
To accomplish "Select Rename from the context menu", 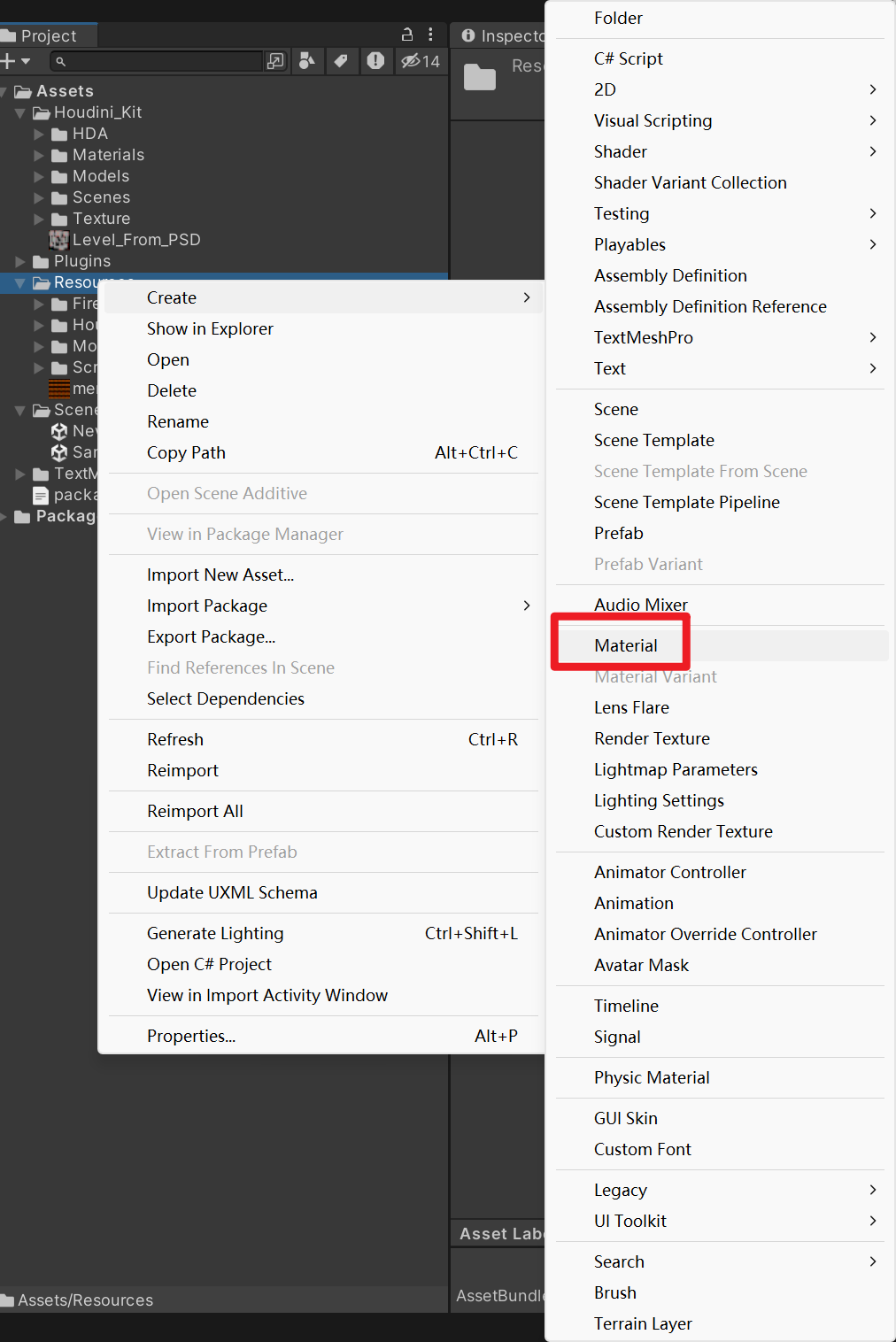I will point(178,421).
